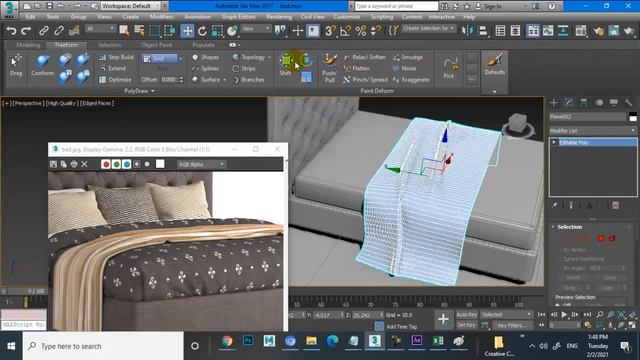Open the RGB Alpha channel dropdown
Viewport: 640px width, 360px height.
coord(201,164)
